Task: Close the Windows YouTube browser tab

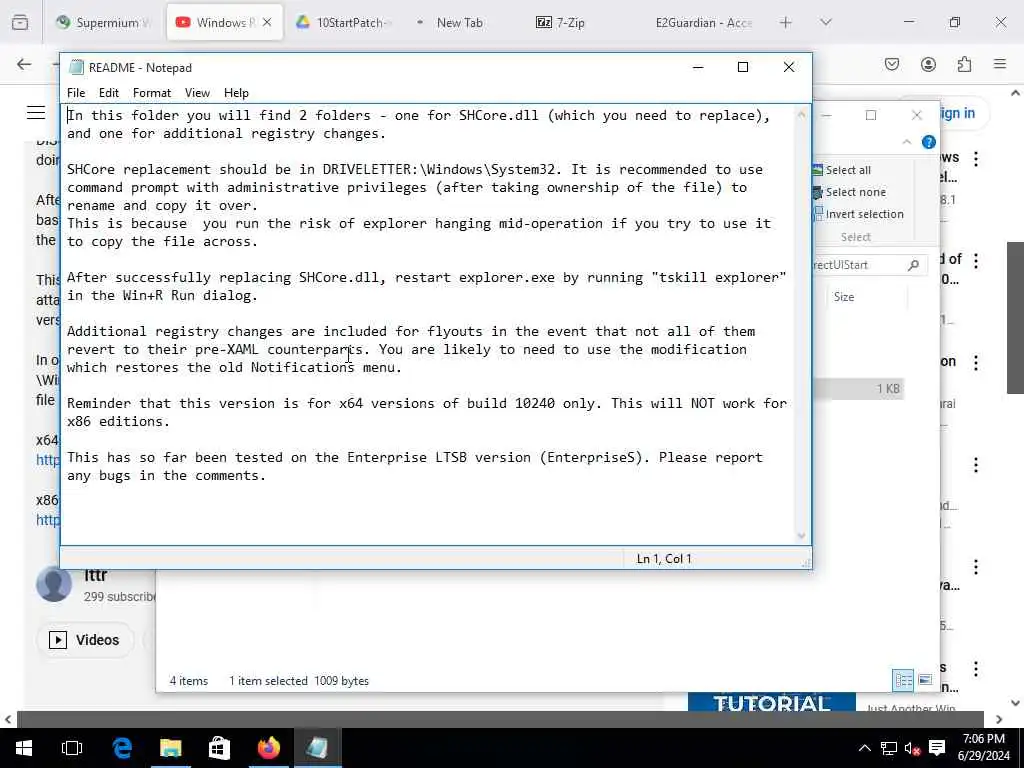Action: (266, 22)
